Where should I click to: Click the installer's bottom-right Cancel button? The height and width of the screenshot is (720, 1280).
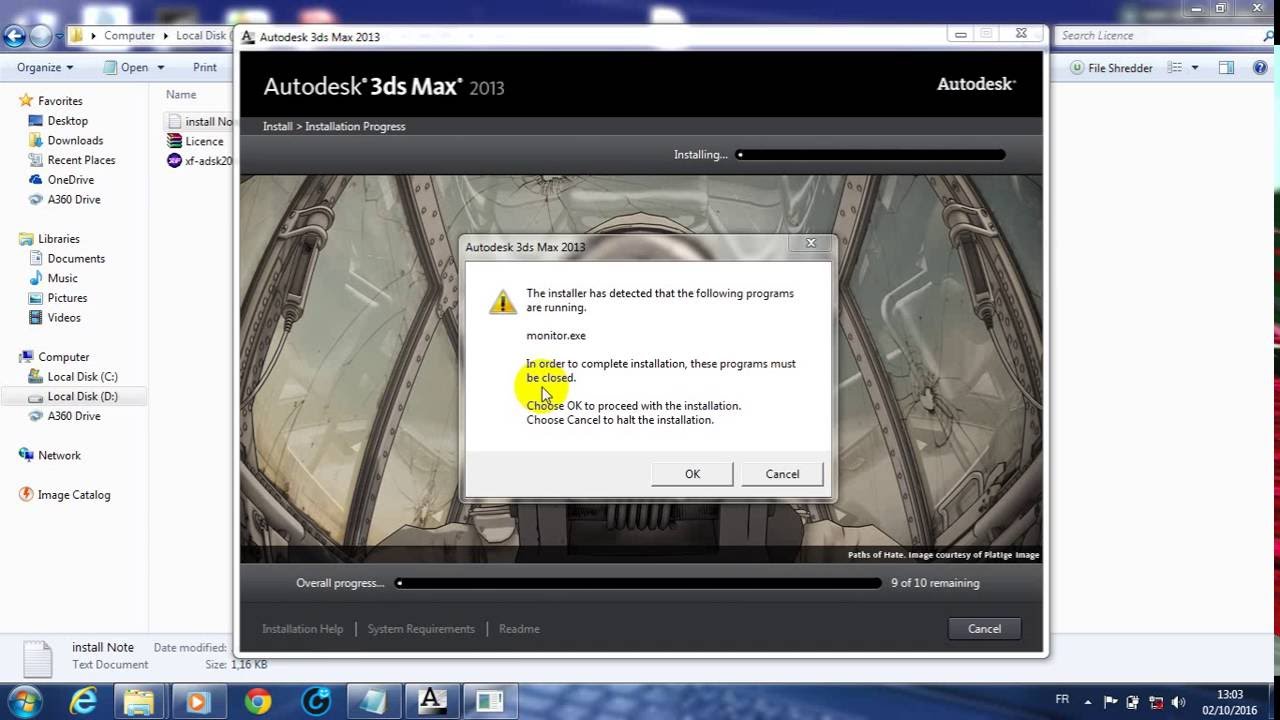coord(984,628)
